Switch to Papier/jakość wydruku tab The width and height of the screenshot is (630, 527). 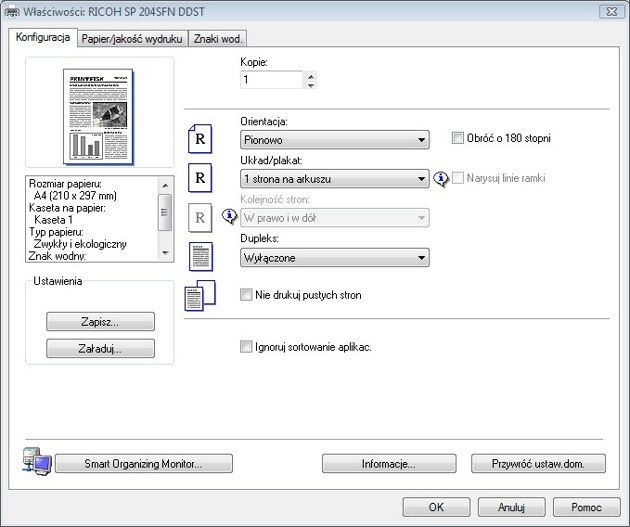(132, 39)
